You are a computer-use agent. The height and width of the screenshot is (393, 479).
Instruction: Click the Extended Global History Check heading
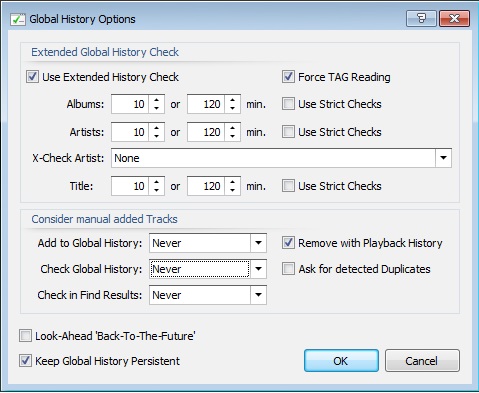(105, 52)
